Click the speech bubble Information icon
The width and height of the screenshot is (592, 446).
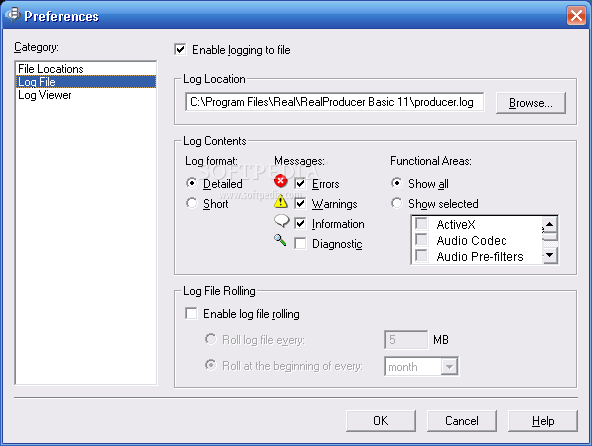click(x=281, y=221)
